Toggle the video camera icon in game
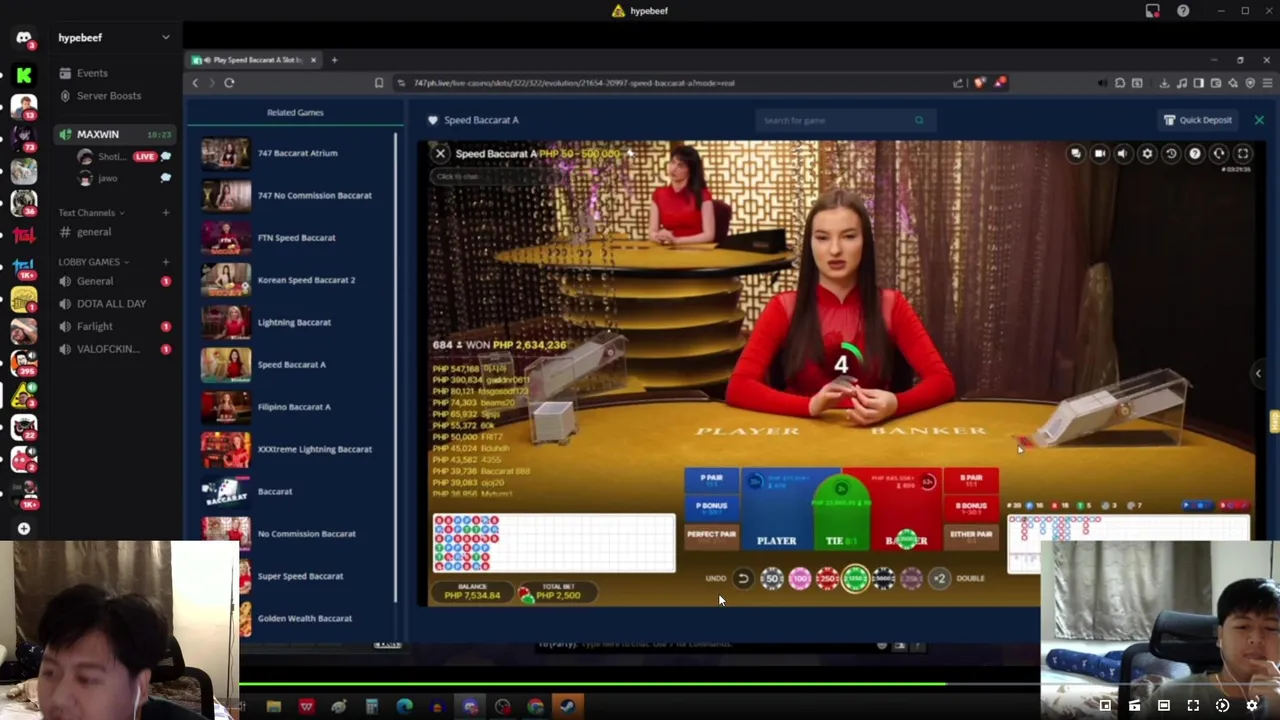The image size is (1280, 720). 1100,154
